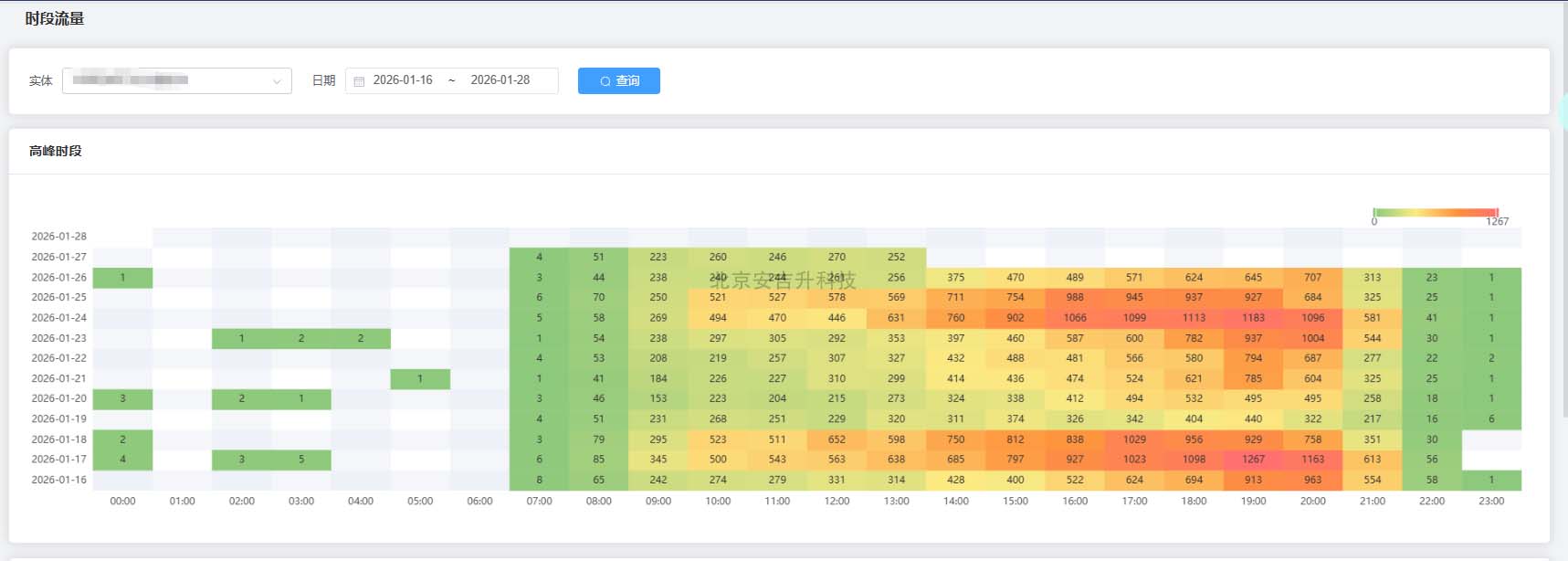Click the 时段流量 page heading
The width and height of the screenshot is (1568, 561).
coord(55,19)
